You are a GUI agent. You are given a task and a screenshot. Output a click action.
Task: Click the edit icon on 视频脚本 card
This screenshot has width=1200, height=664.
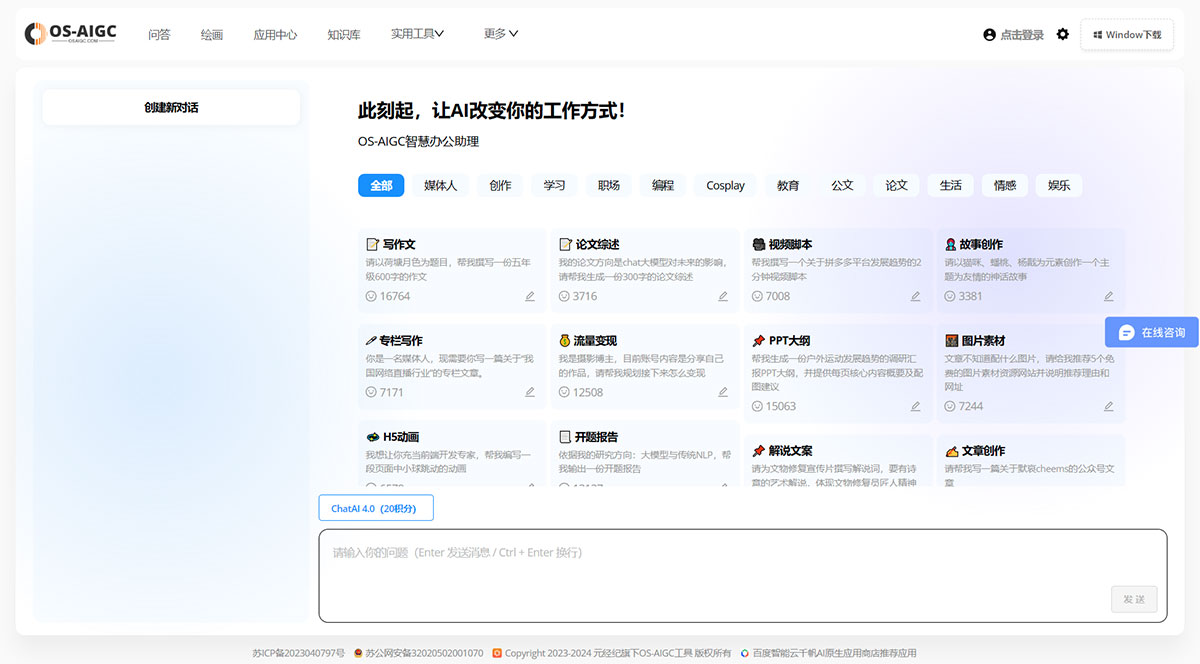coord(914,296)
